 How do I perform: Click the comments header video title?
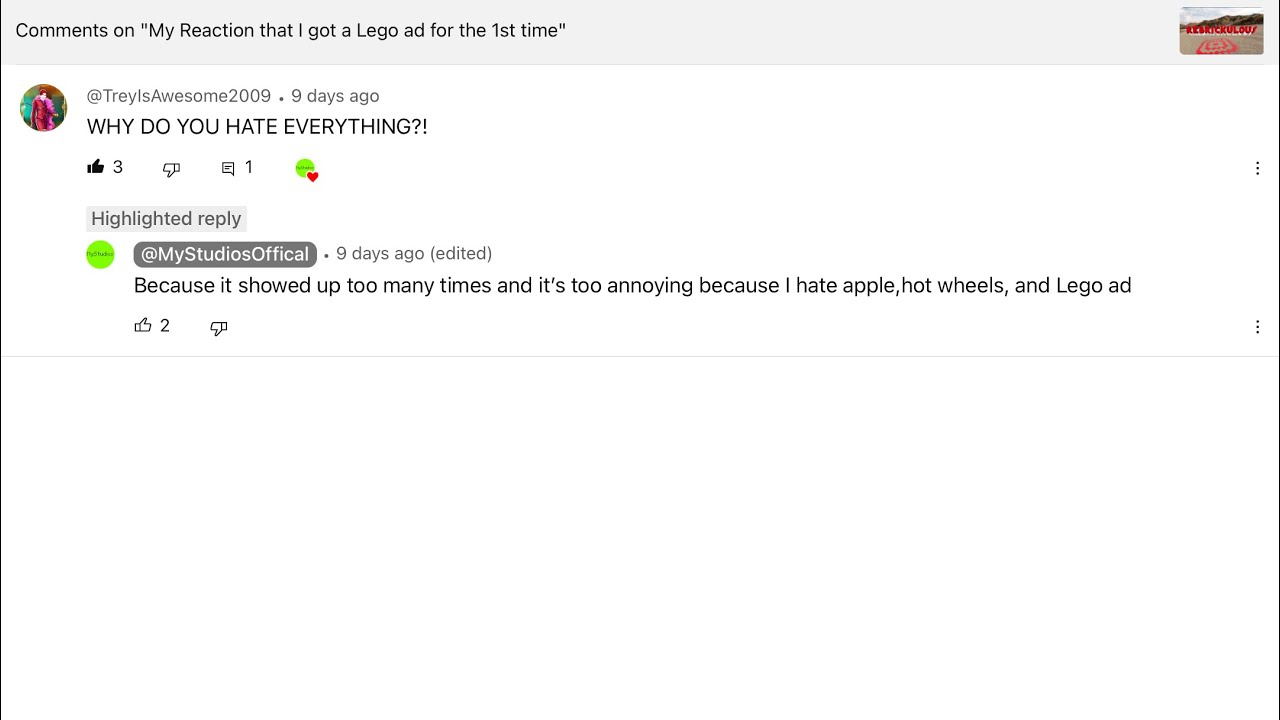click(291, 31)
